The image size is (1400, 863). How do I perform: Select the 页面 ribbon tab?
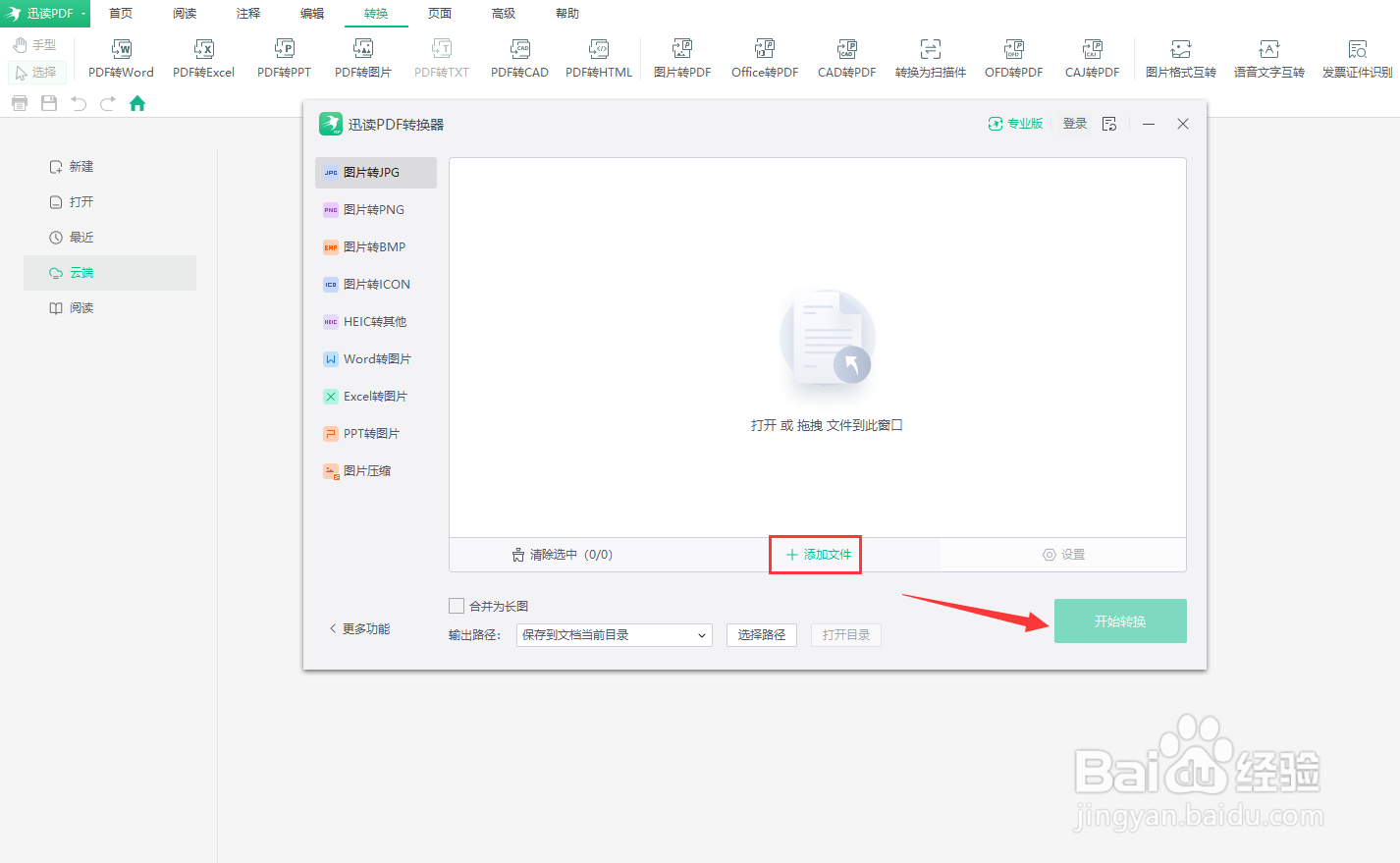tap(440, 13)
